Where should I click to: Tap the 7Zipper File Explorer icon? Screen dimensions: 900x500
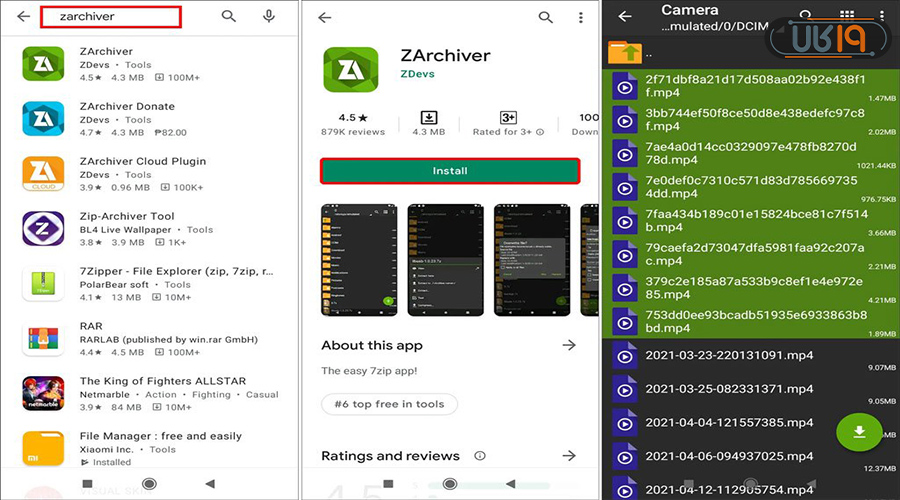(x=43, y=284)
